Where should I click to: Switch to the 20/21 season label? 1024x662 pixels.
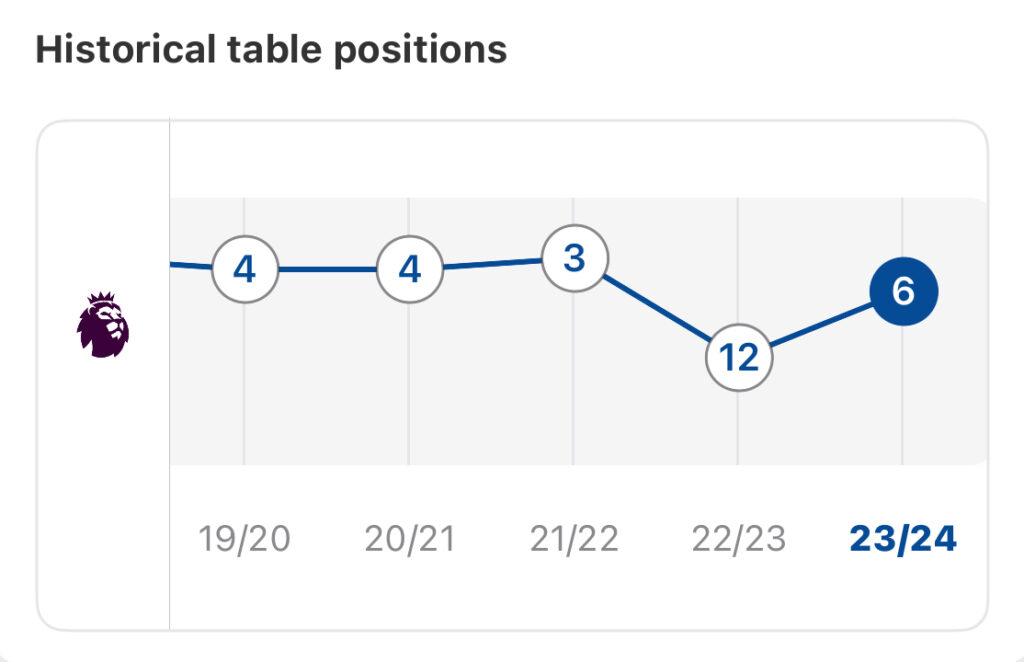click(409, 539)
